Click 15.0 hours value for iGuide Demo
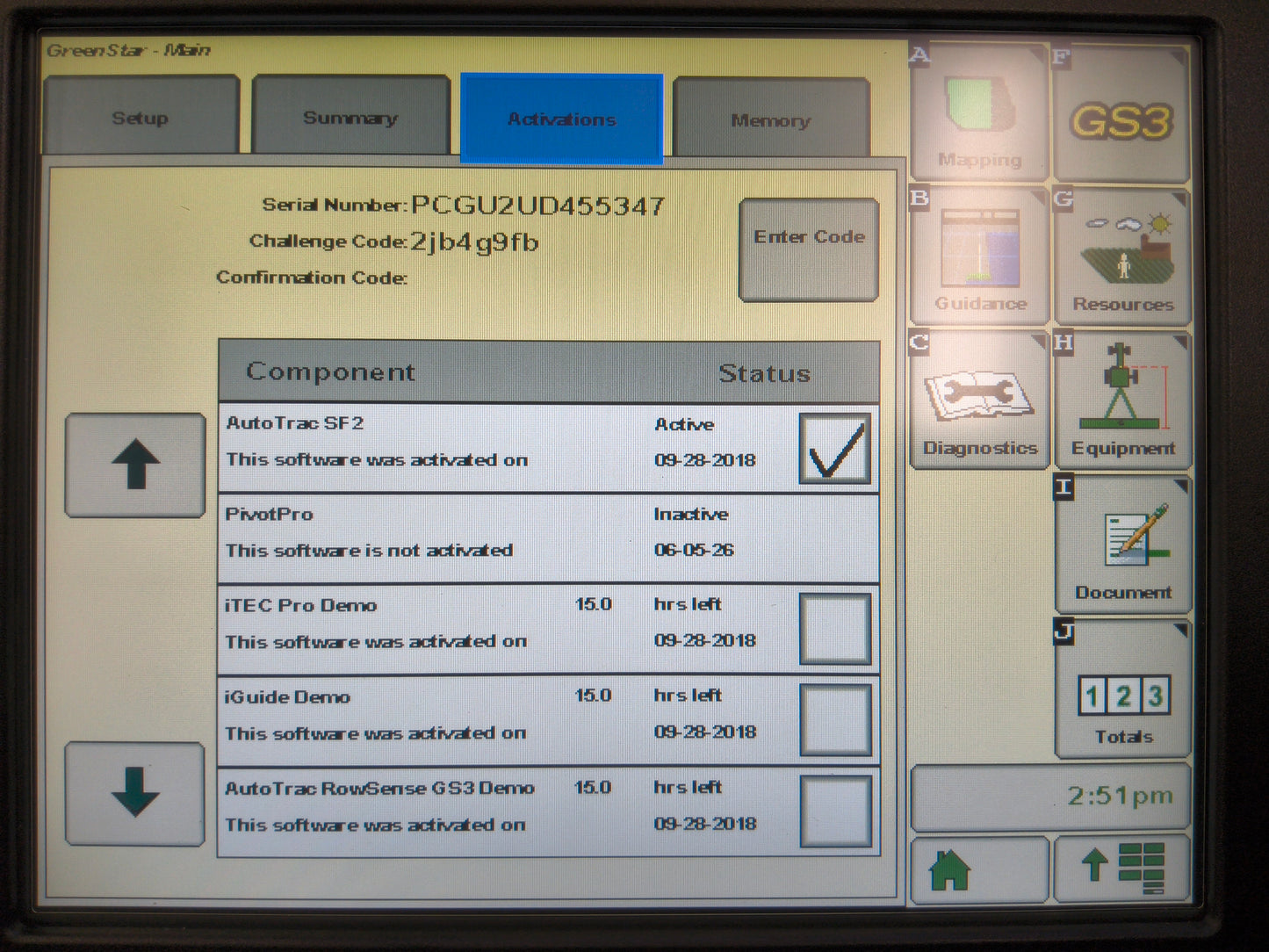Viewport: 1269px width, 952px height. click(x=594, y=696)
